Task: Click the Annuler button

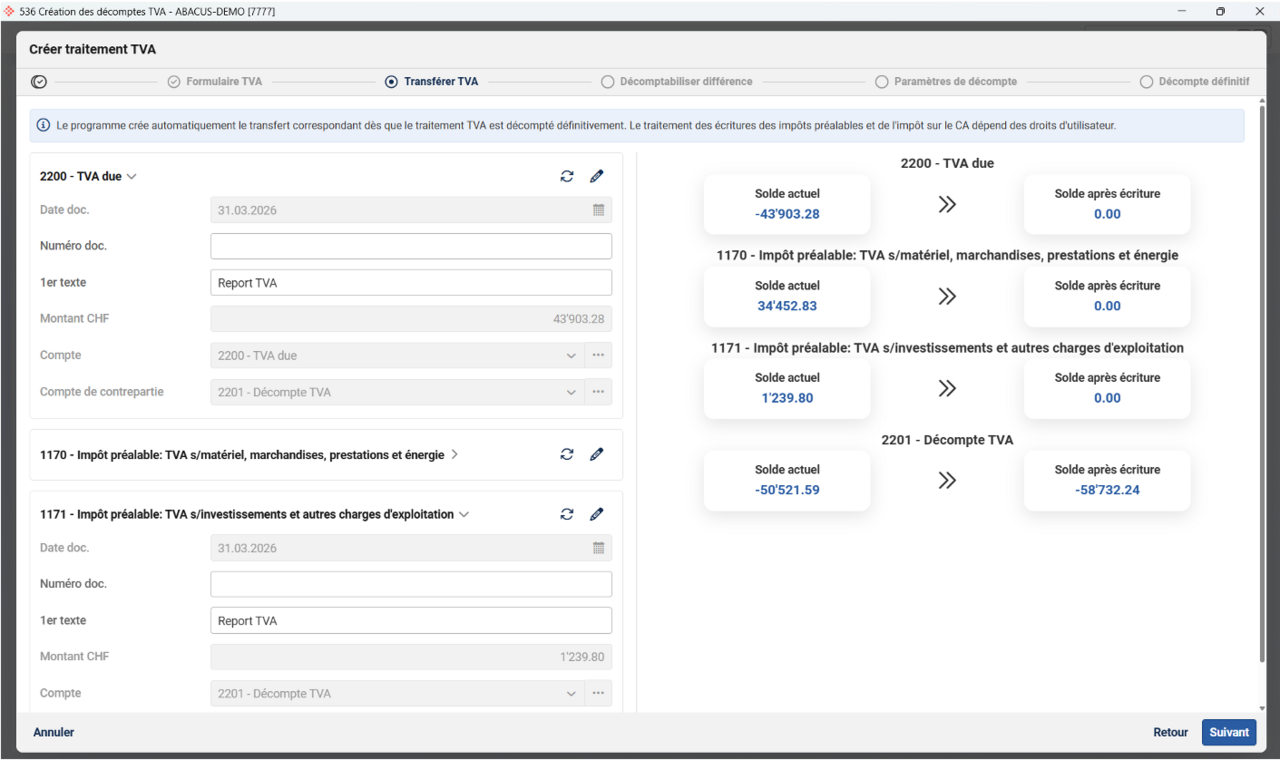Action: [54, 732]
